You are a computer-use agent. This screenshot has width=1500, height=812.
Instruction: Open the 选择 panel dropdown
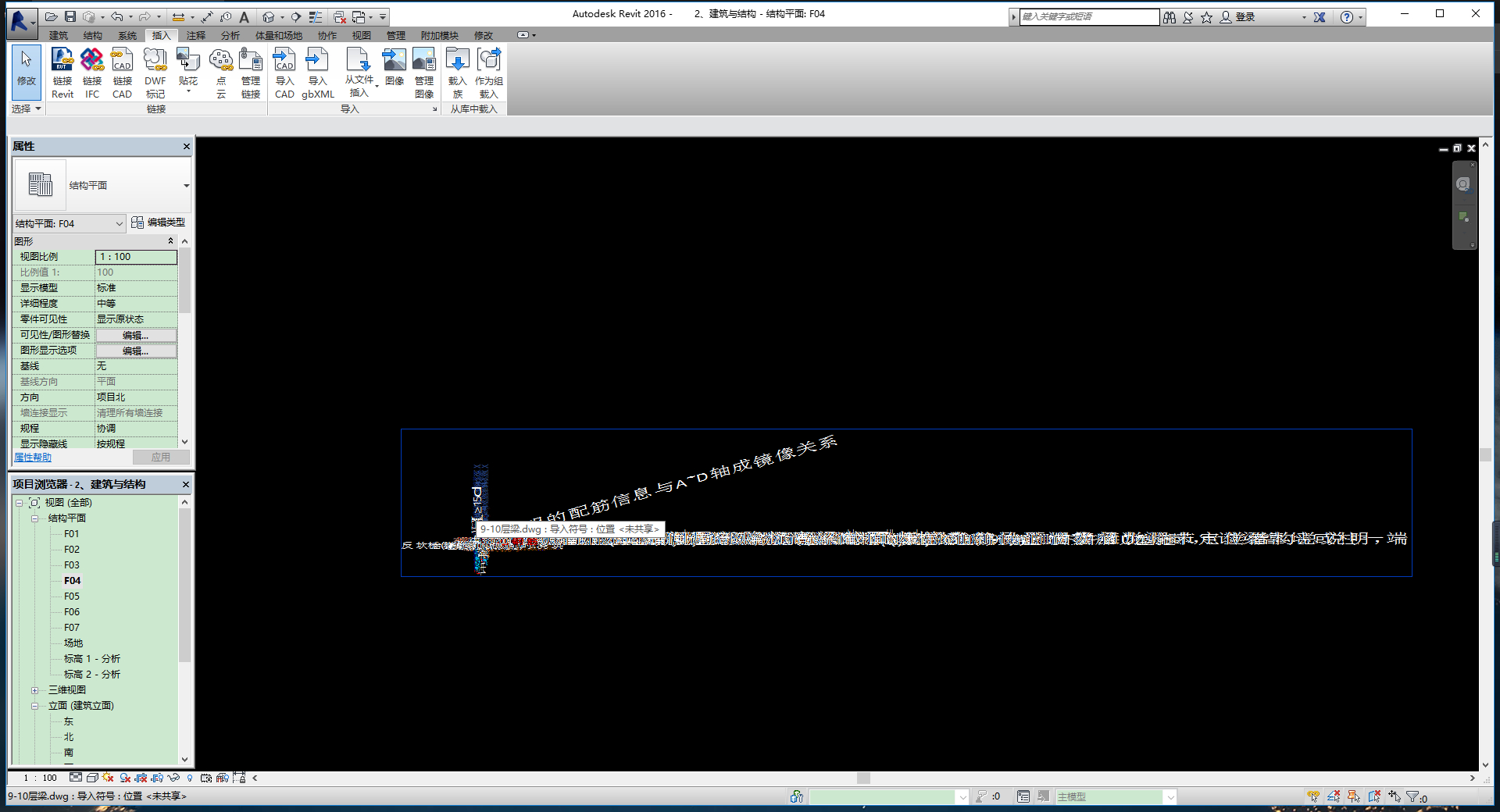27,109
